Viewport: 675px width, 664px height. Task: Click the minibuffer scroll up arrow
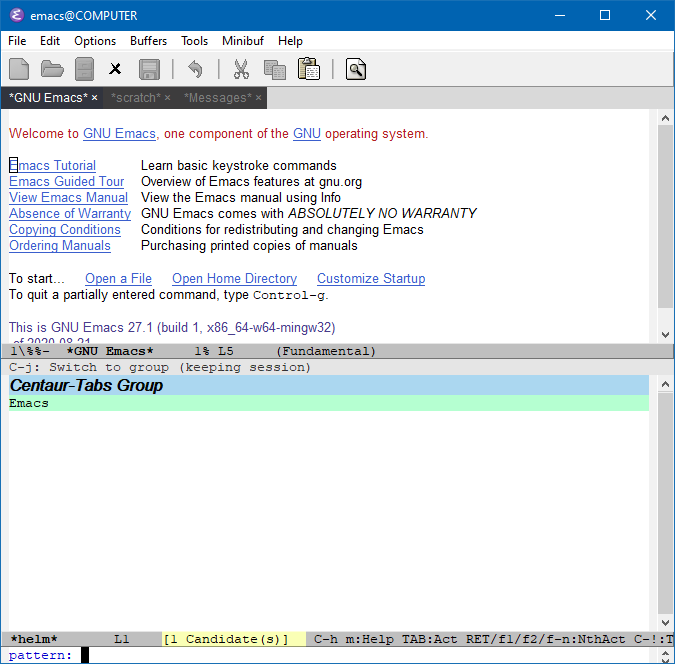coord(666,652)
